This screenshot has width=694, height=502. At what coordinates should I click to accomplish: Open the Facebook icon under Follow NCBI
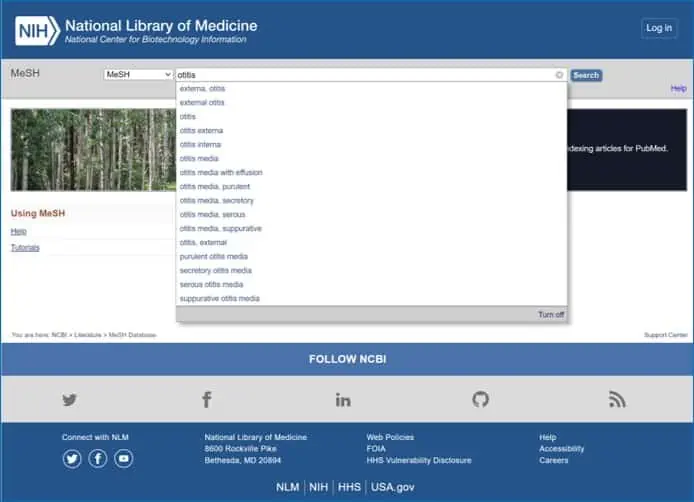coord(207,400)
